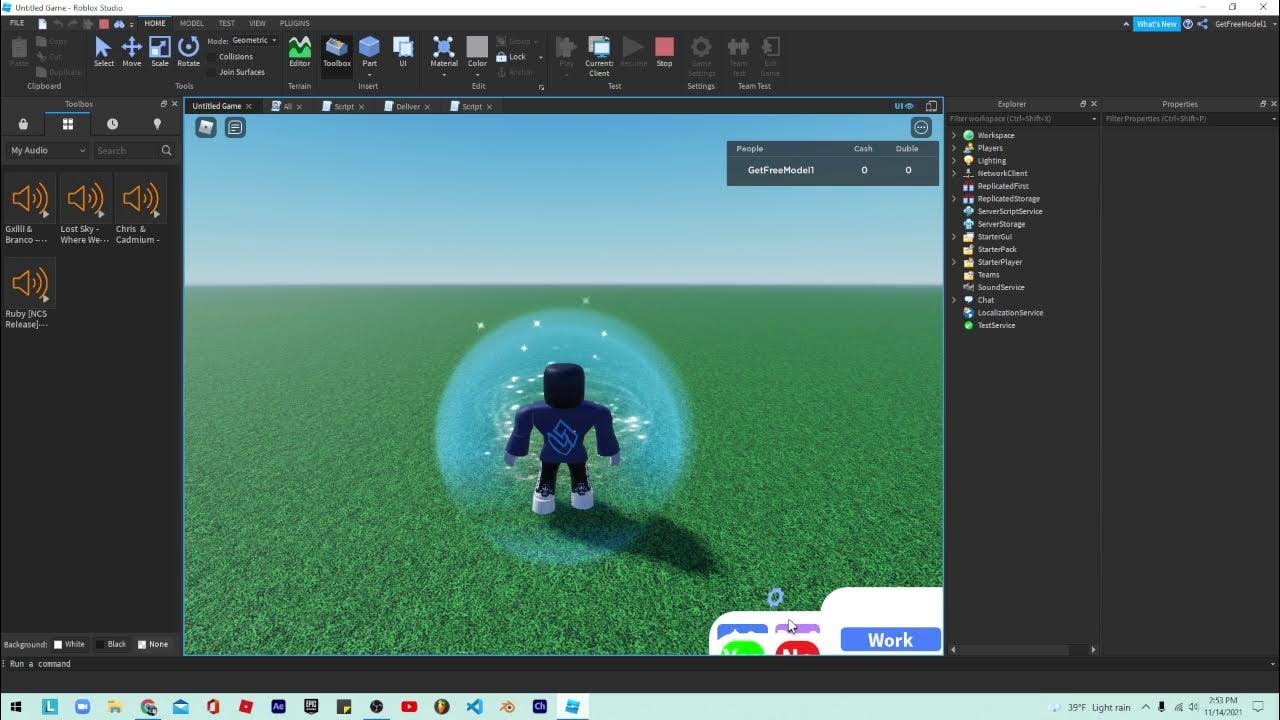This screenshot has width=1280, height=720.
Task: Expand the ReplicatedStorage node
Action: point(954,198)
